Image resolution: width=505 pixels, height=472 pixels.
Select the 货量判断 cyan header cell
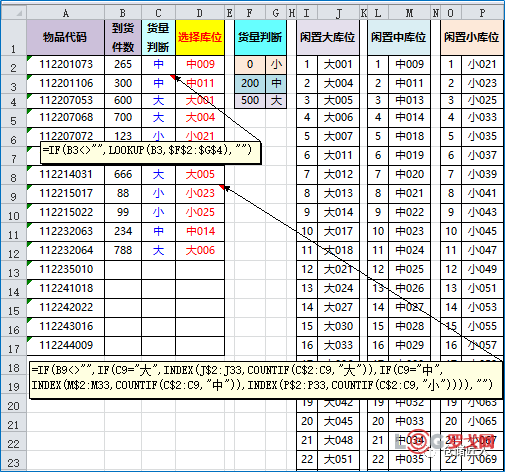coord(260,37)
